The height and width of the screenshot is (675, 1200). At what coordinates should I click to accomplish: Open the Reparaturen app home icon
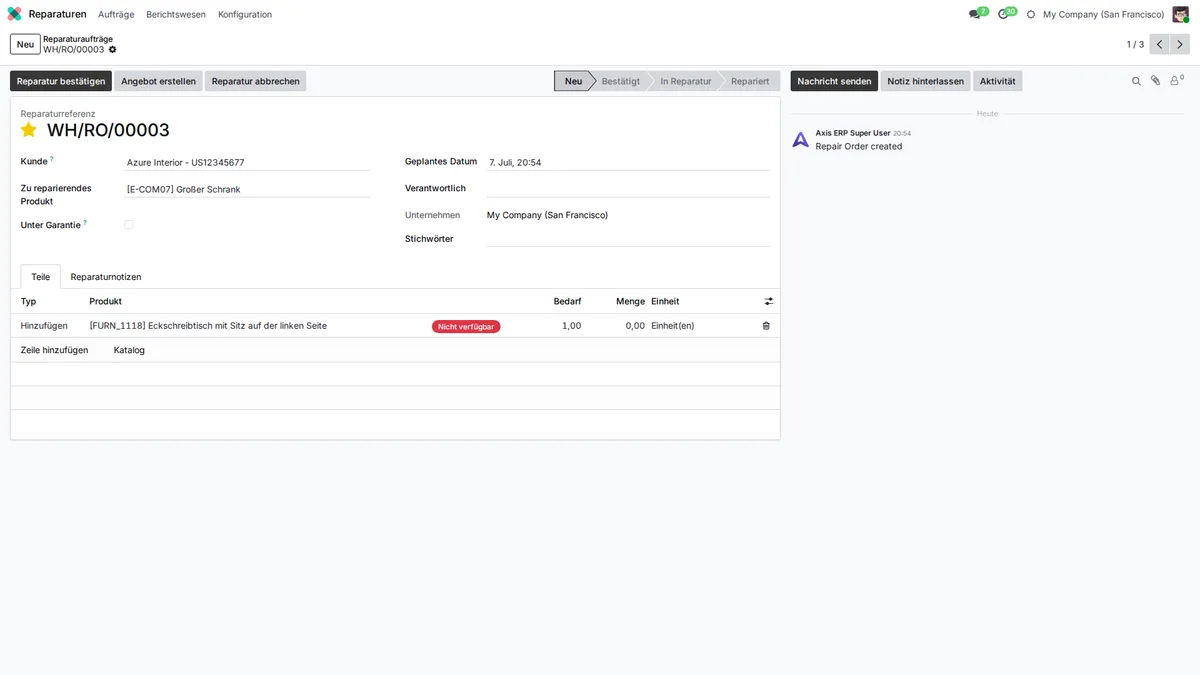click(x=14, y=14)
